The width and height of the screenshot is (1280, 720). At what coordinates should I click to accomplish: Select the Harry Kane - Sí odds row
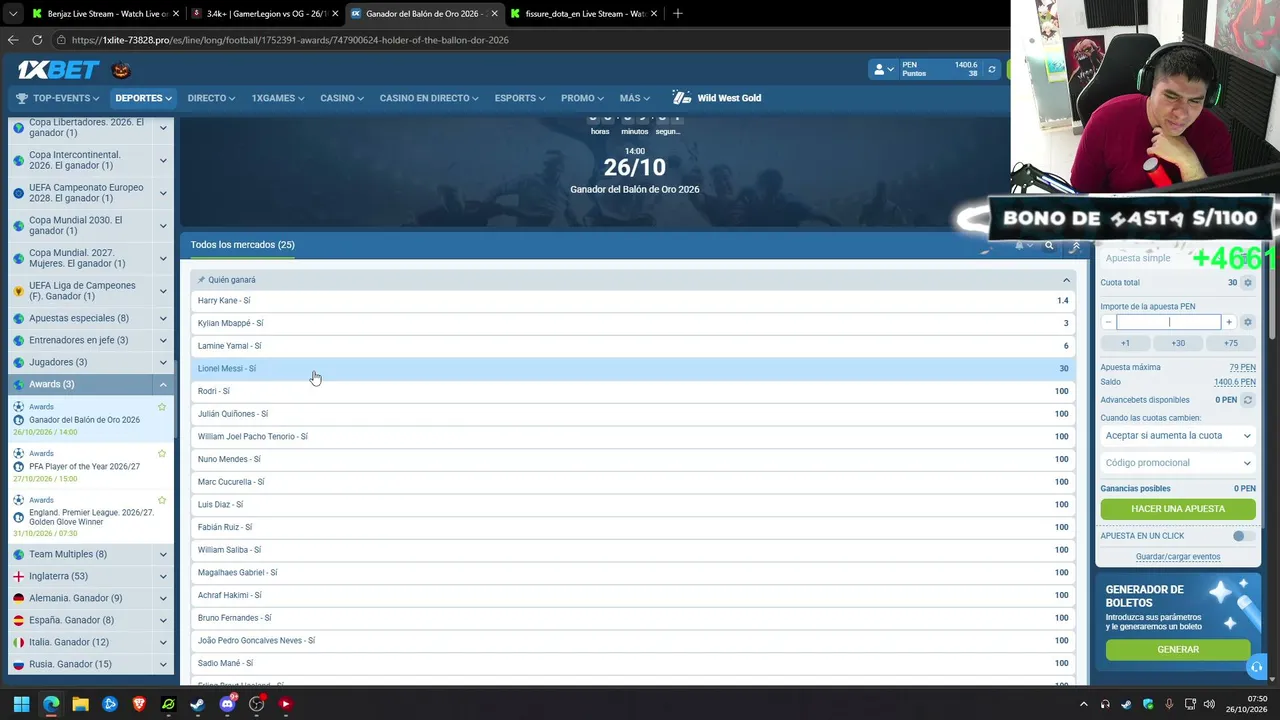(x=633, y=300)
